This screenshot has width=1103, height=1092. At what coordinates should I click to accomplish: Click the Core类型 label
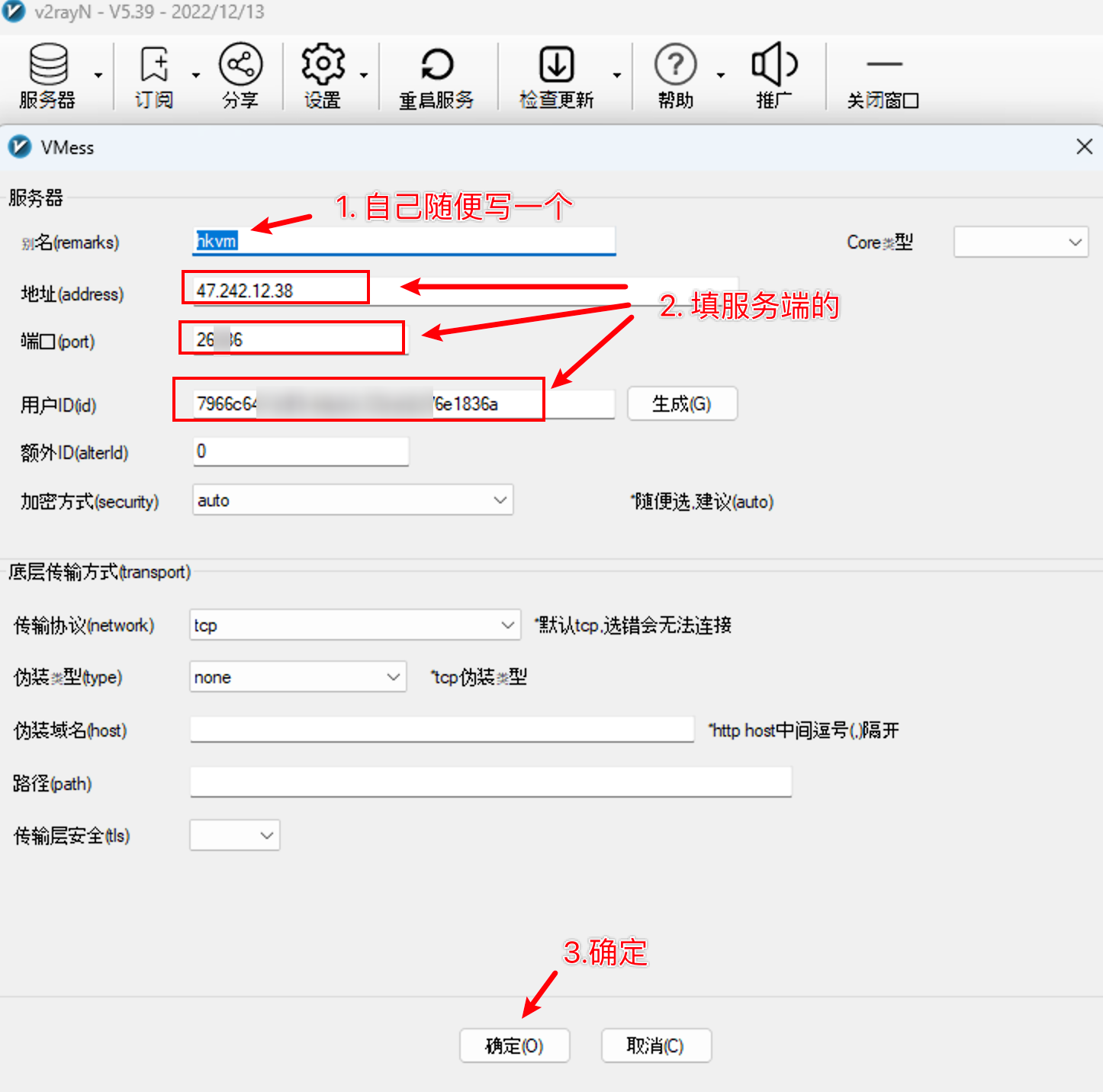(x=880, y=242)
